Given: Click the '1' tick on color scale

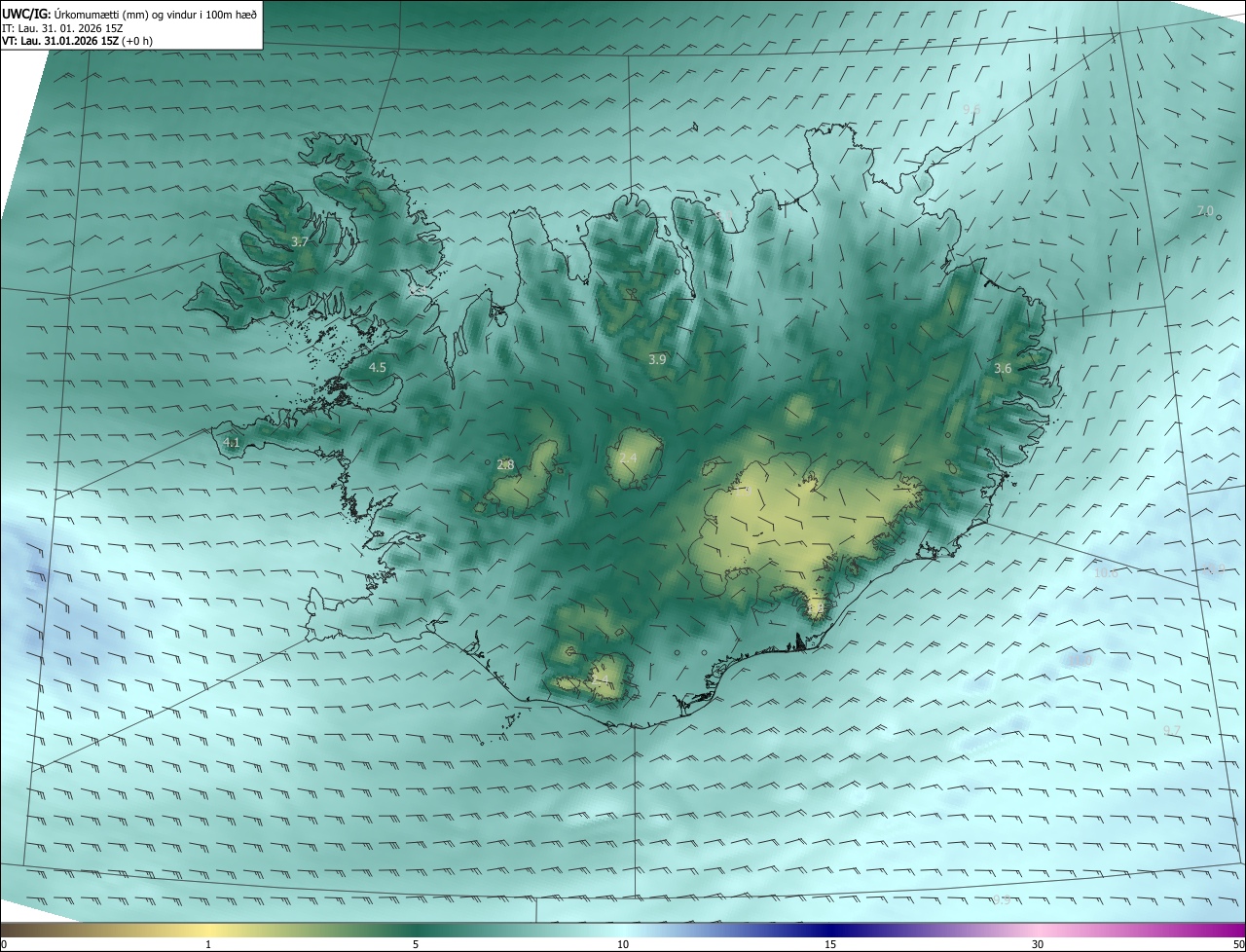Looking at the screenshot, I should click(x=208, y=944).
